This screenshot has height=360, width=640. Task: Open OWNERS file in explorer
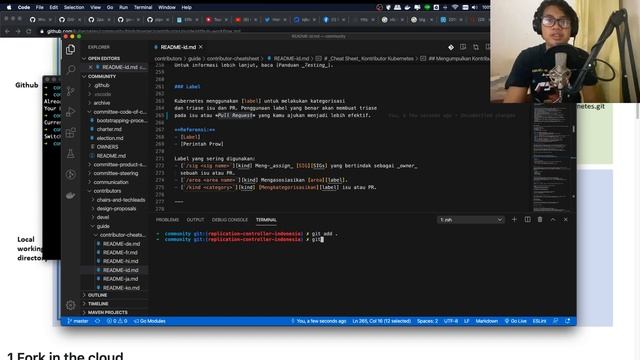point(107,147)
